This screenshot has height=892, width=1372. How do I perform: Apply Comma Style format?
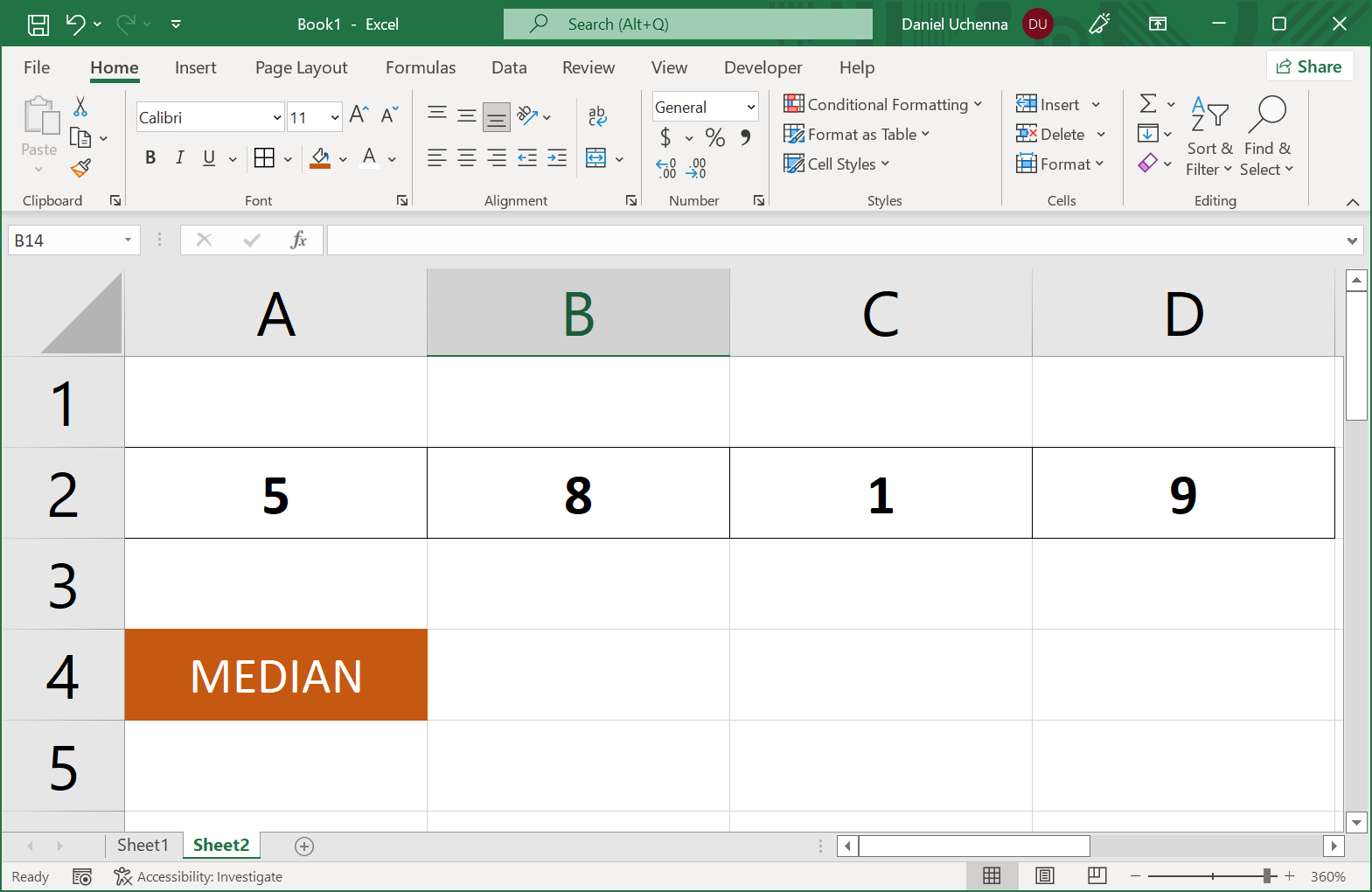745,137
